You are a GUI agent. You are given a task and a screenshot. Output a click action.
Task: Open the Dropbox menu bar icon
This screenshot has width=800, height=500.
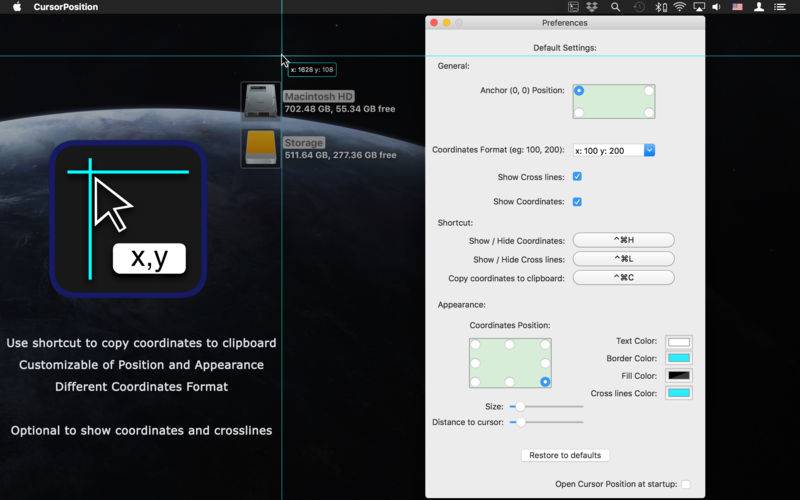pyautogui.click(x=592, y=7)
